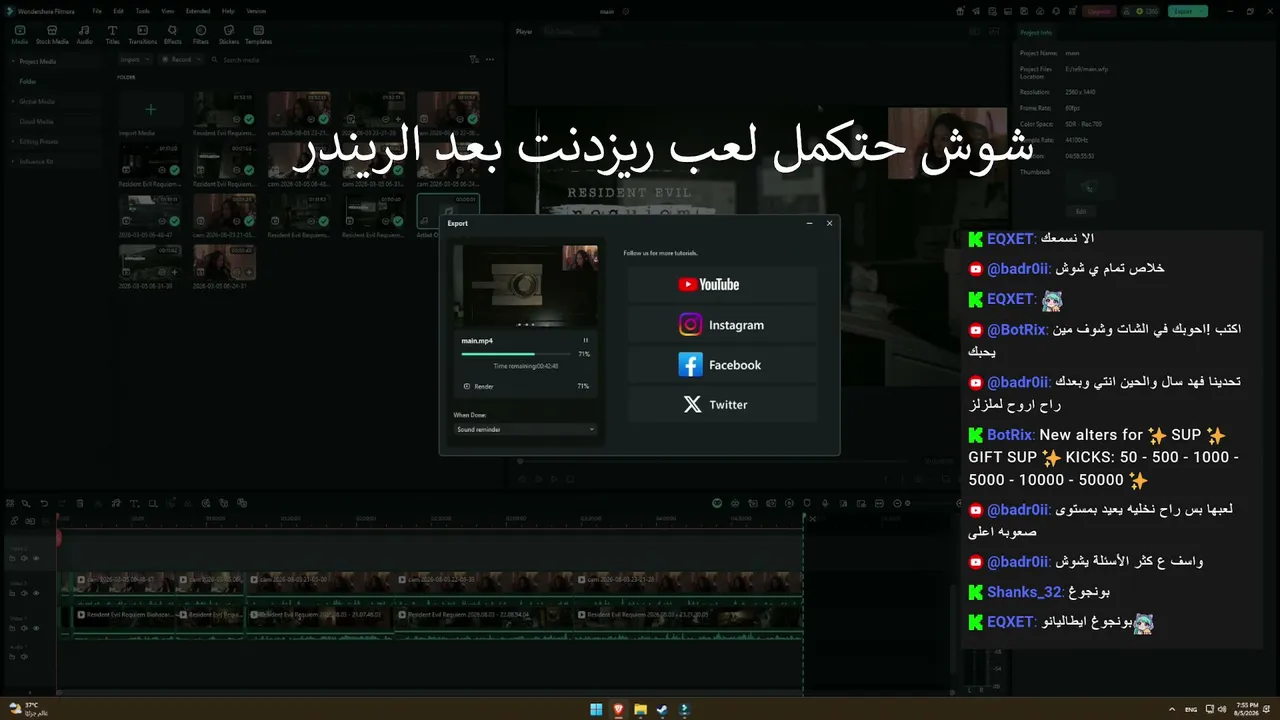Image resolution: width=1280 pixels, height=720 pixels.
Task: Open the Import dropdown
Action: pos(135,60)
